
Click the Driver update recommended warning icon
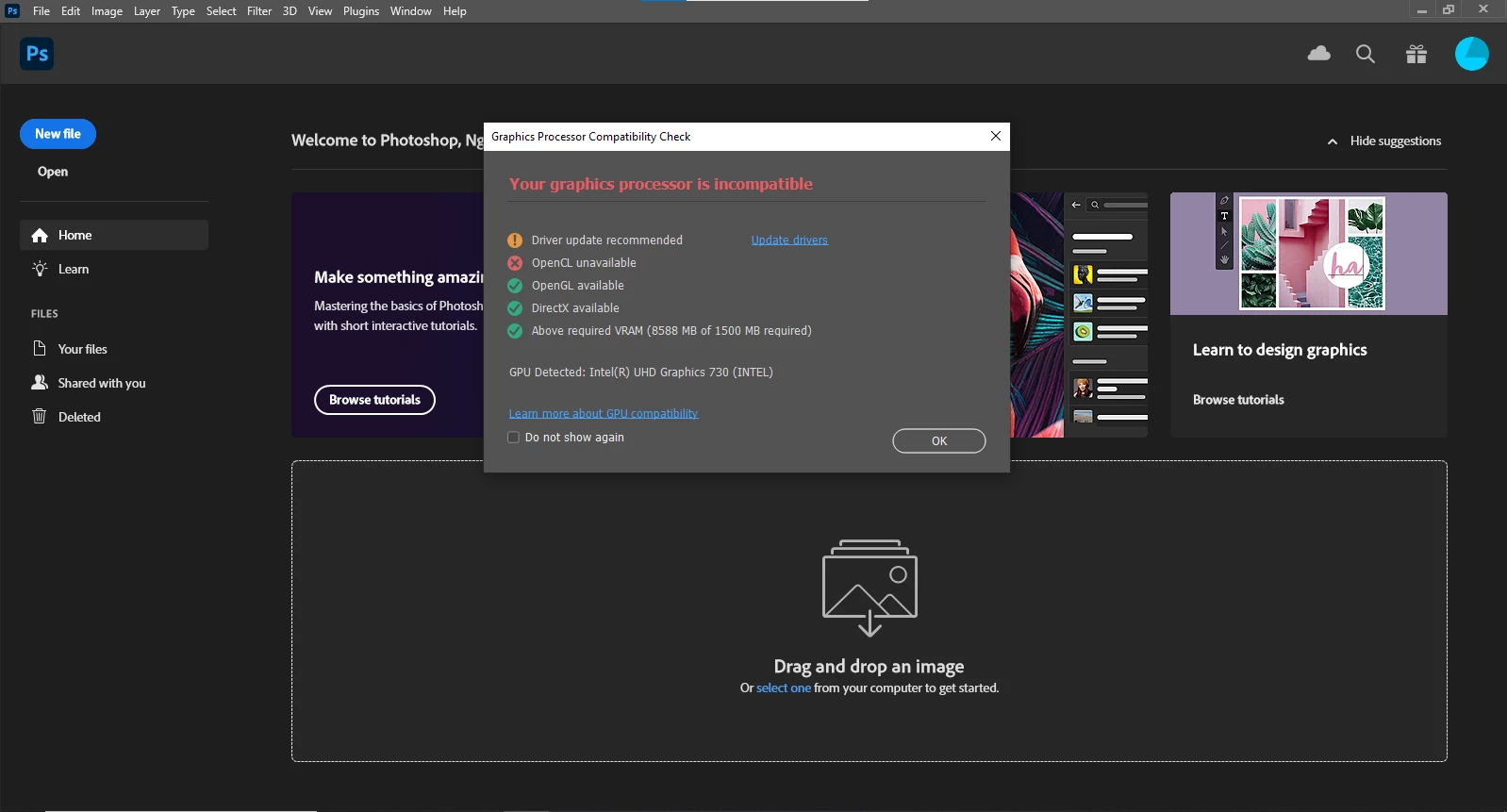tap(515, 240)
